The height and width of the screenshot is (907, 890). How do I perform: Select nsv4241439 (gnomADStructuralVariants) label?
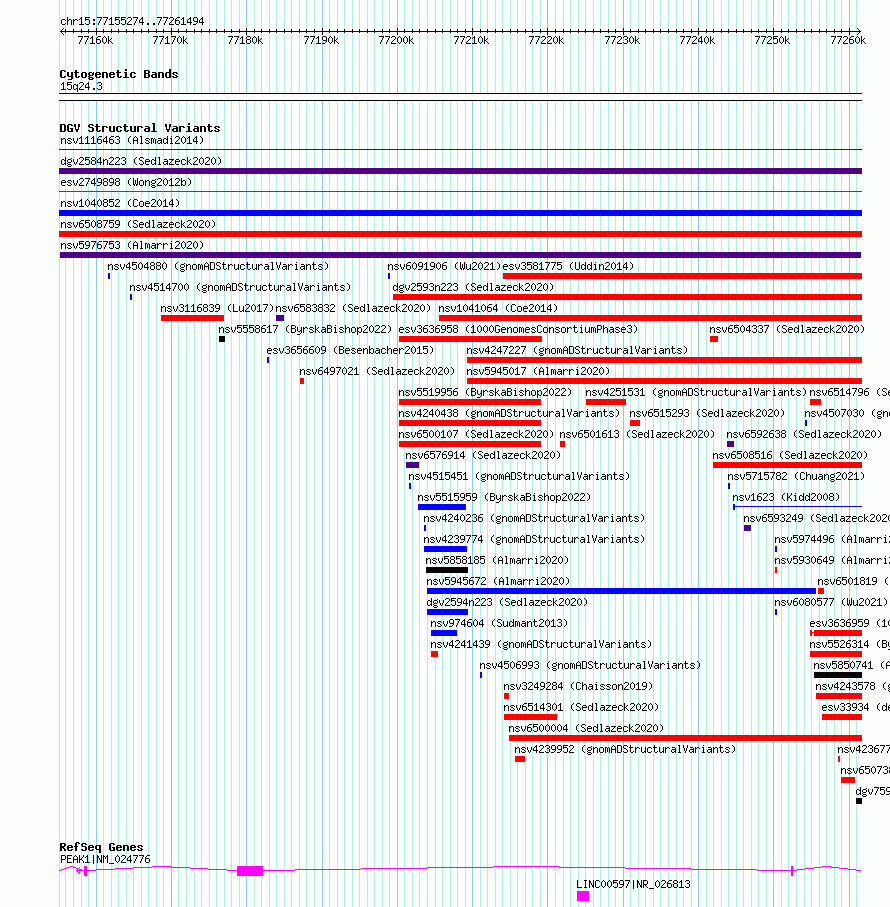pos(541,644)
